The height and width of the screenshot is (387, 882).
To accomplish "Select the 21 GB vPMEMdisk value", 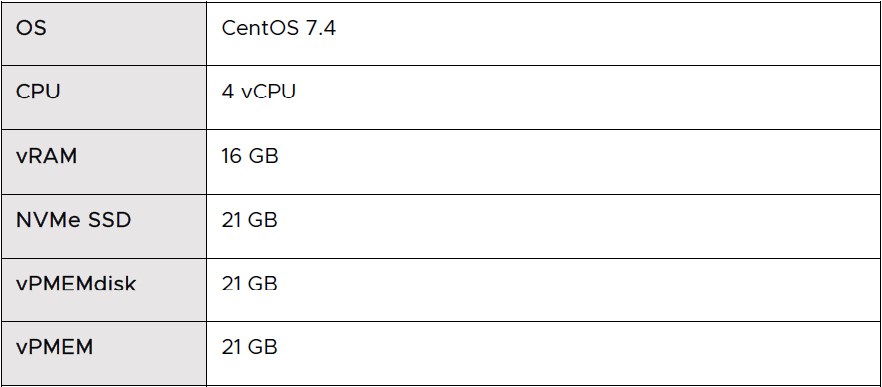I will pos(249,284).
